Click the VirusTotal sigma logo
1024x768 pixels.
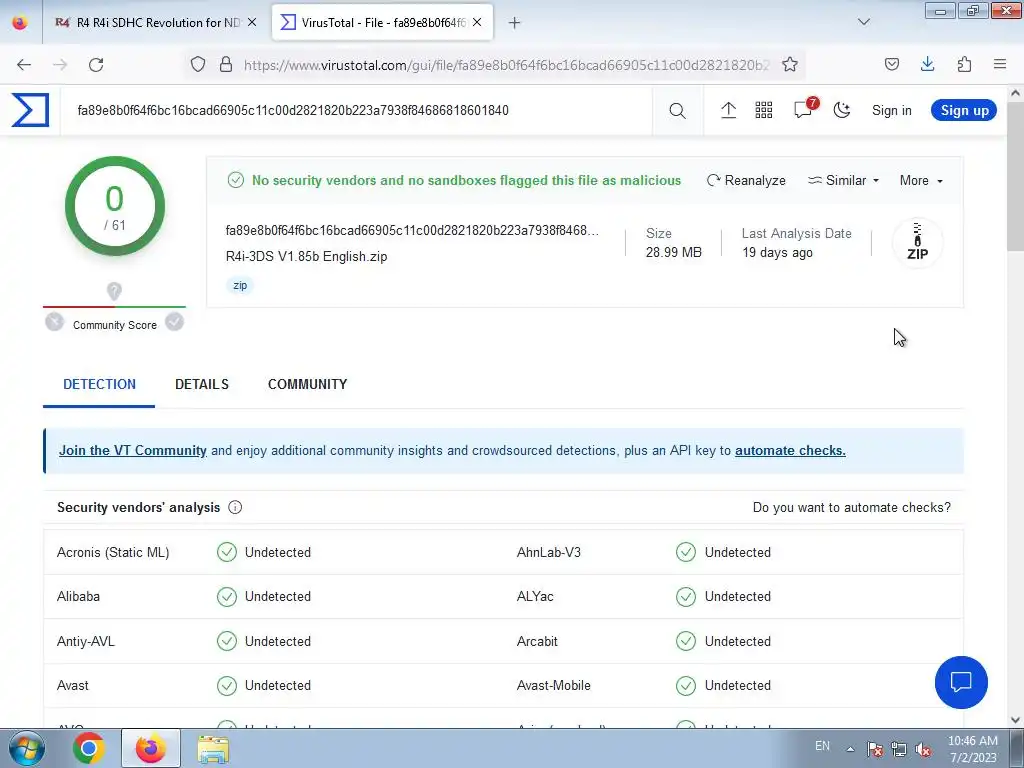coord(30,110)
